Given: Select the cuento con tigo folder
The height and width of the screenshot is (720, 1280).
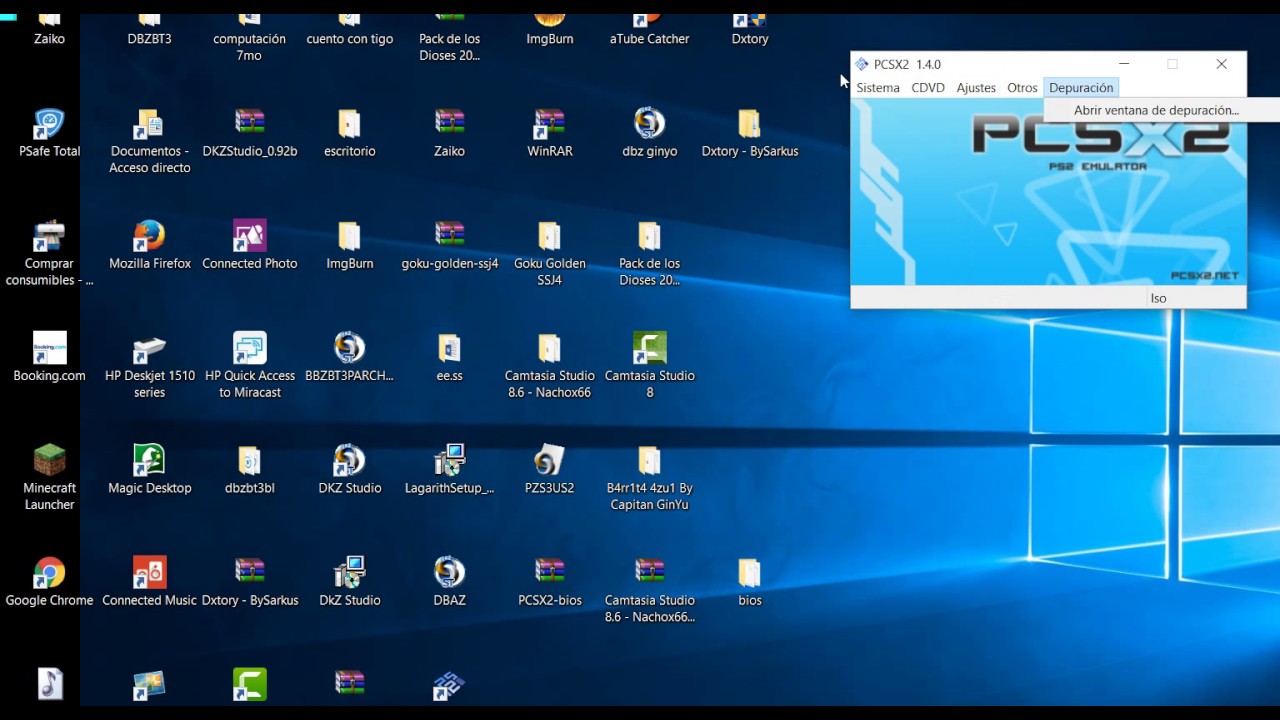Looking at the screenshot, I should [x=350, y=28].
